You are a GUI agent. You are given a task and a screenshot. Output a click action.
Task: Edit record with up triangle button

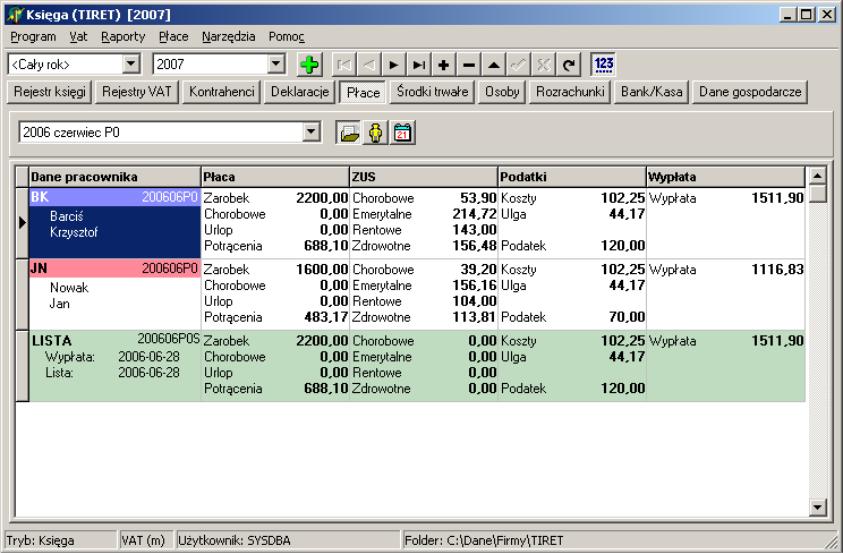click(494, 65)
